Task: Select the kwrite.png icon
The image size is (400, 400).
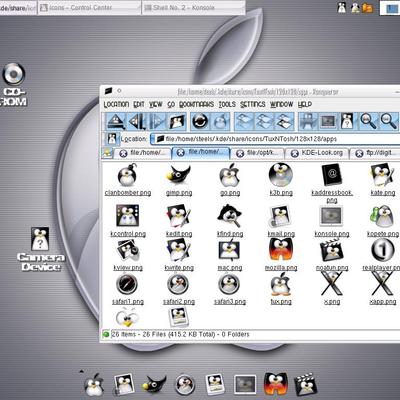Action: pos(179,251)
